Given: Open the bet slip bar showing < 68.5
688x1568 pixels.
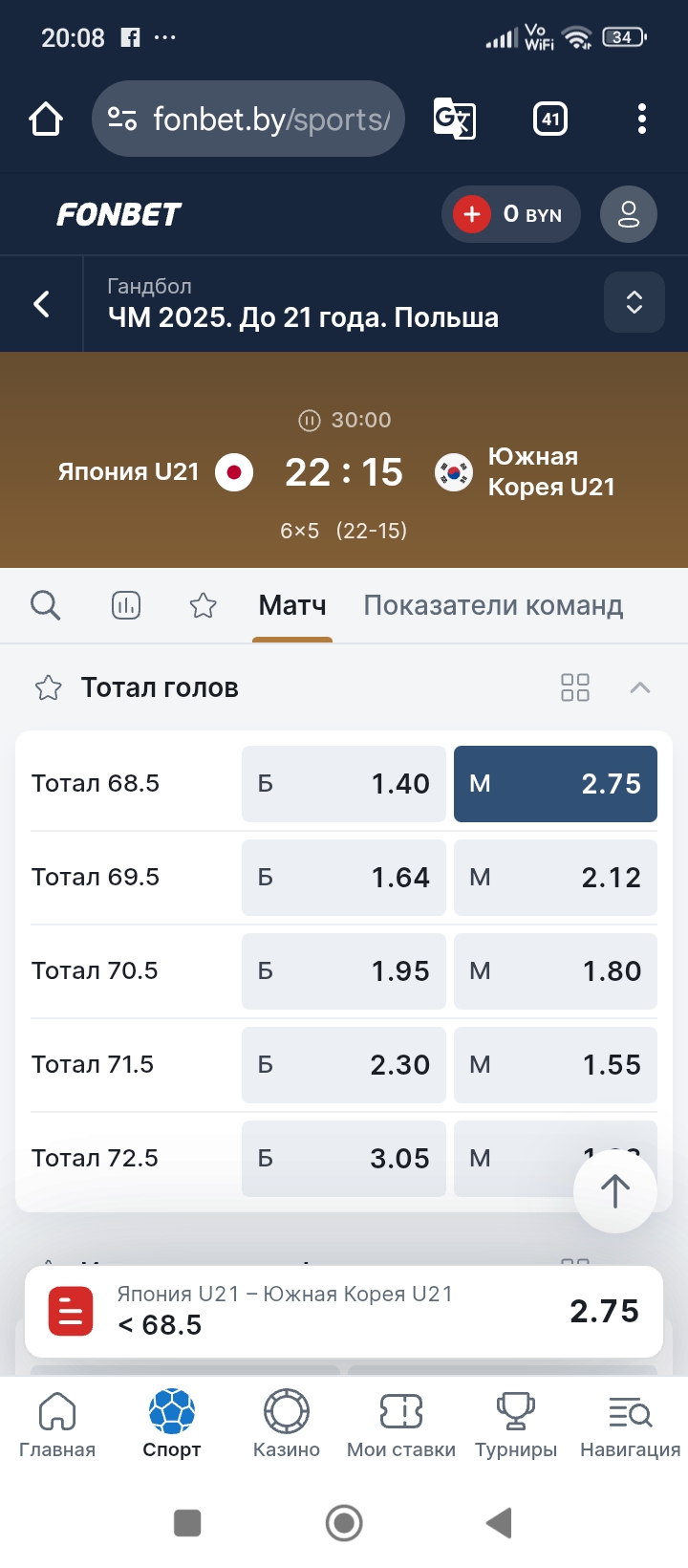Looking at the screenshot, I should (344, 1311).
